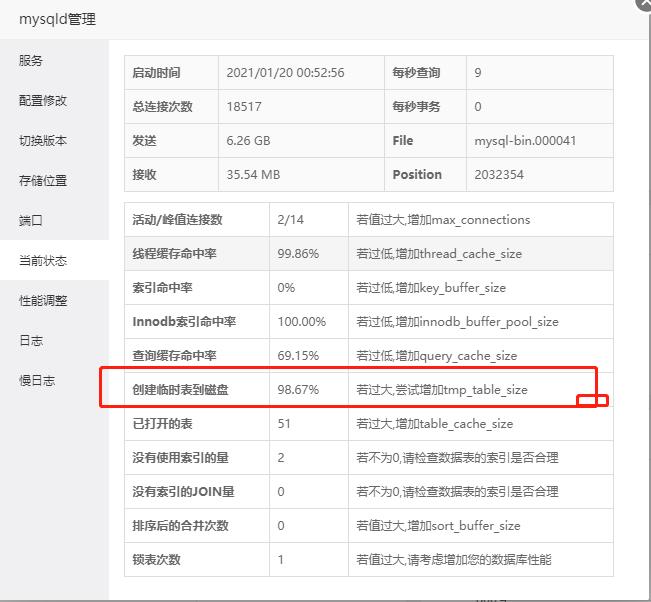This screenshot has width=651, height=602.
Task: Click the 每秒查询 value 9
Action: [478, 73]
